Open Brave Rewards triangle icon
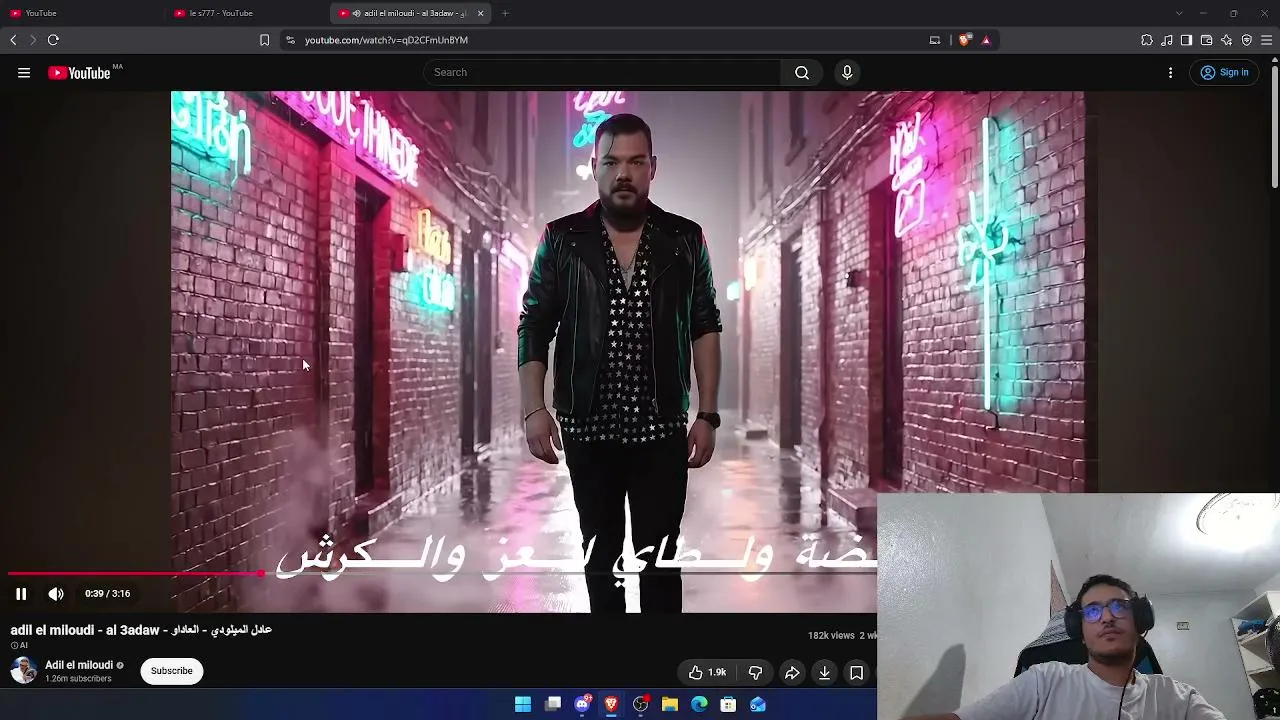 [x=986, y=40]
